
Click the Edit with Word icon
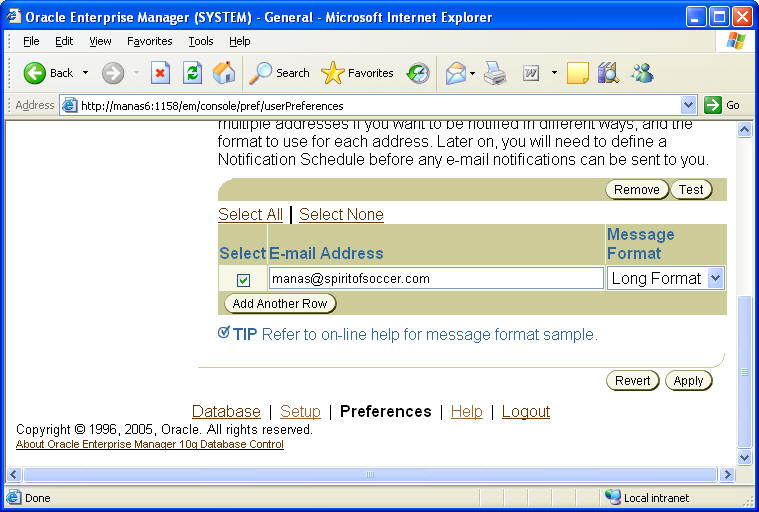pos(531,73)
